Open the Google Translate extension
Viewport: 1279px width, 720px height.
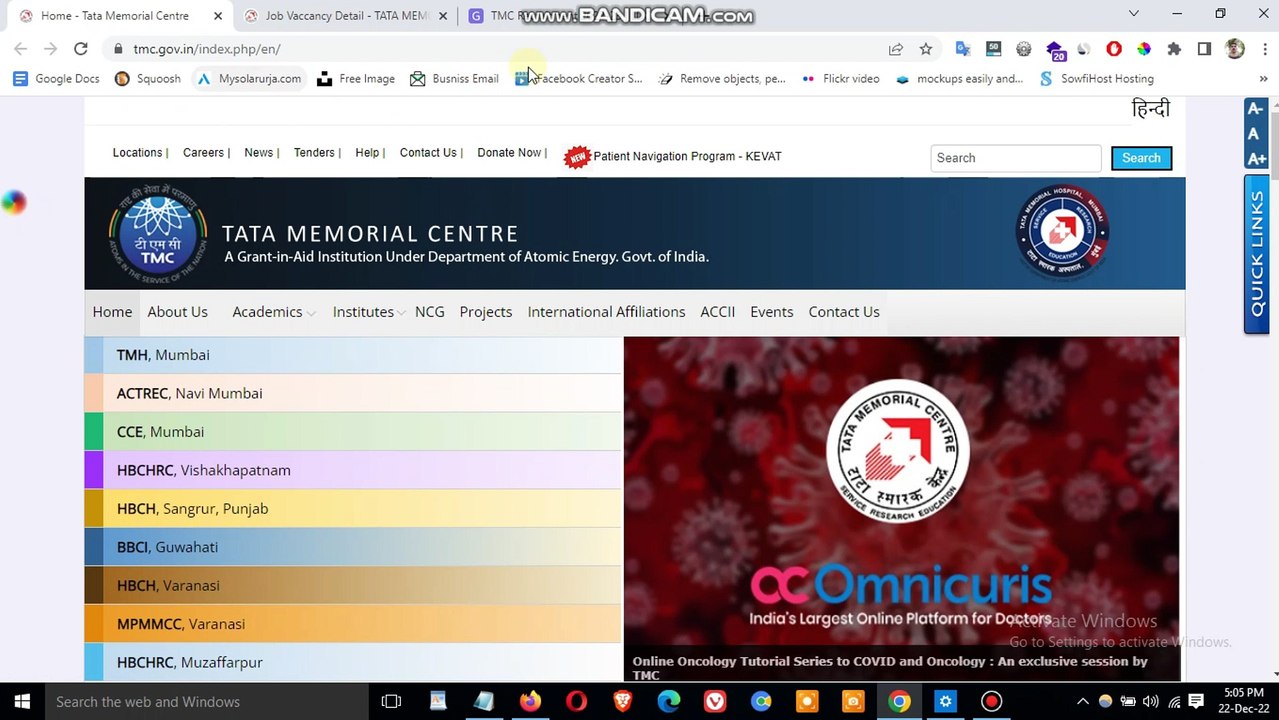pyautogui.click(x=963, y=48)
